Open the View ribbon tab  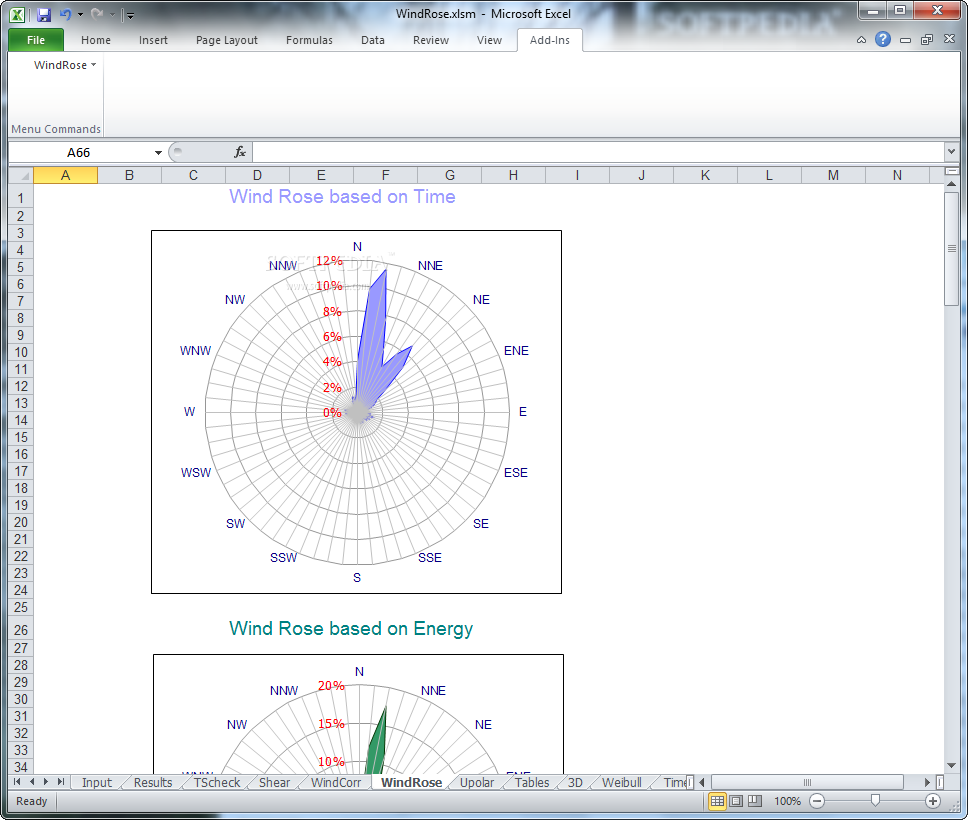pyautogui.click(x=489, y=40)
